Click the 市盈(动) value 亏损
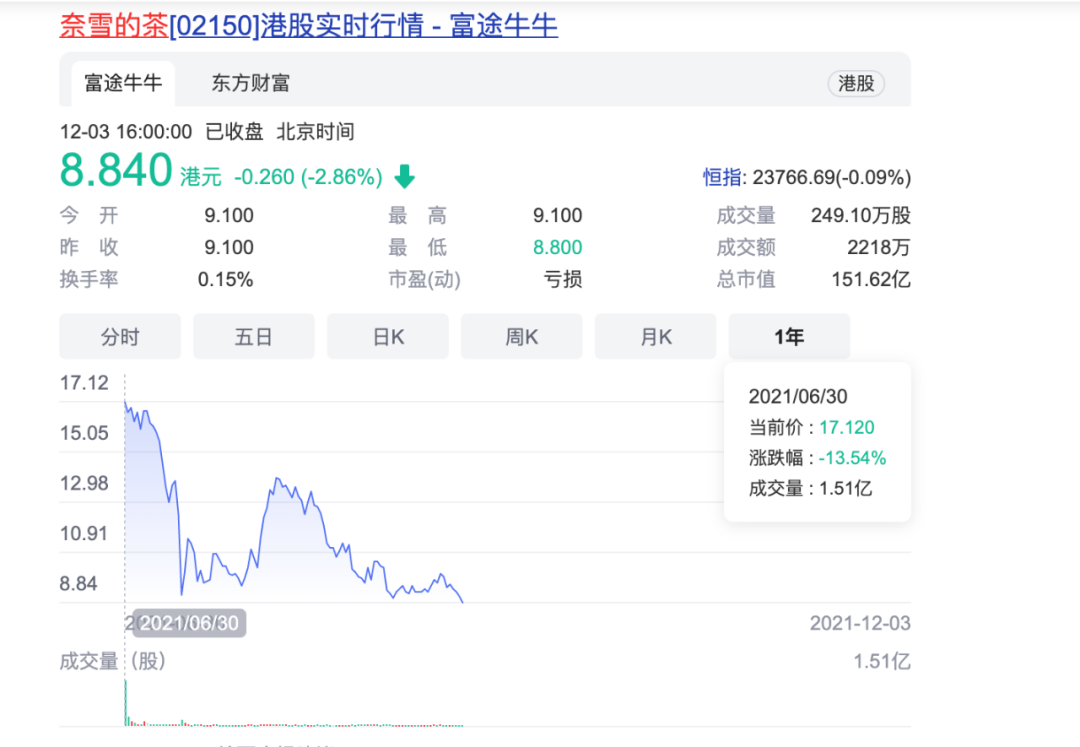 click(563, 279)
